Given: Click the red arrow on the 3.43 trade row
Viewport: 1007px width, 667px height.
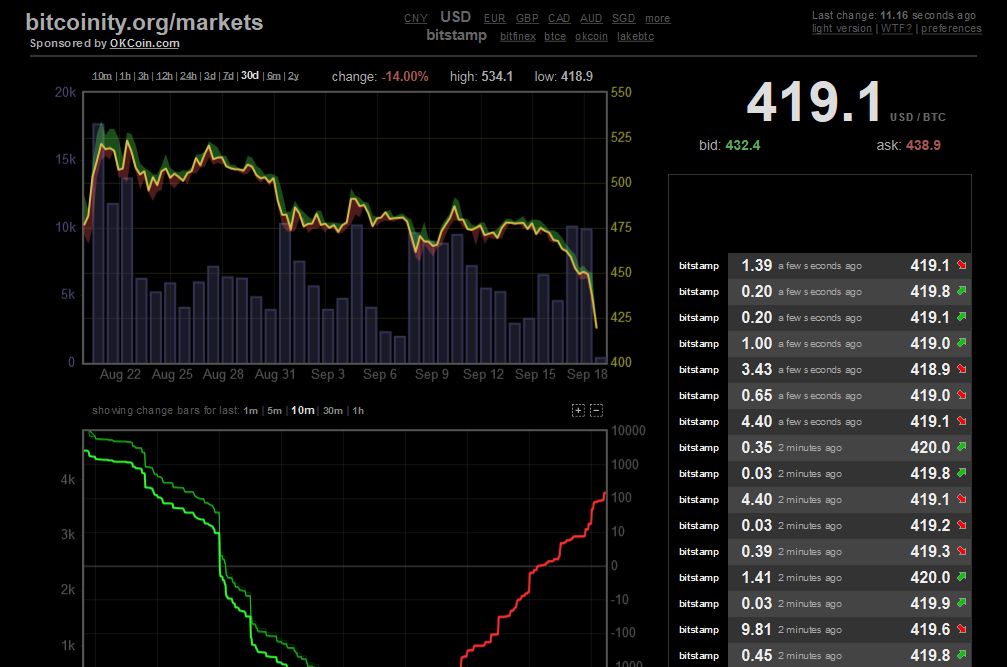Looking at the screenshot, I should [x=961, y=368].
